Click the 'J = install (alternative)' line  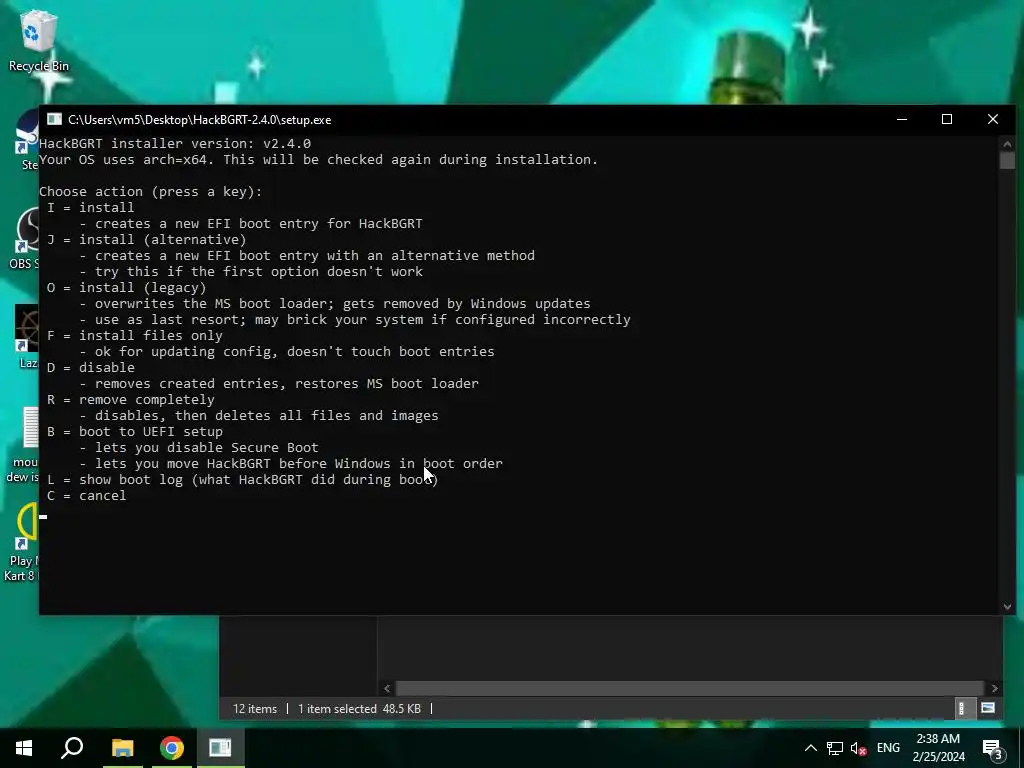coord(146,240)
